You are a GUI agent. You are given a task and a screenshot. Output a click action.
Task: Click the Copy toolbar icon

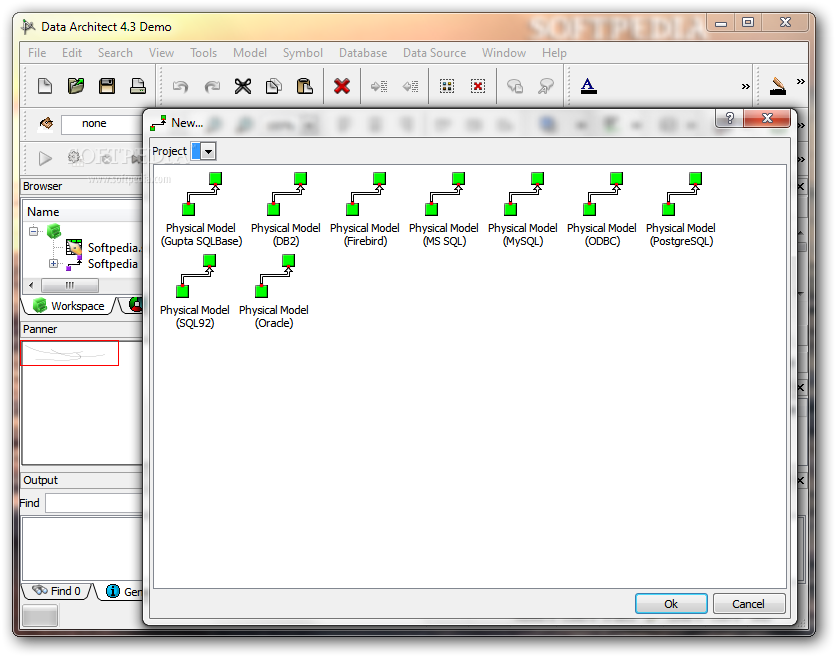pyautogui.click(x=274, y=86)
